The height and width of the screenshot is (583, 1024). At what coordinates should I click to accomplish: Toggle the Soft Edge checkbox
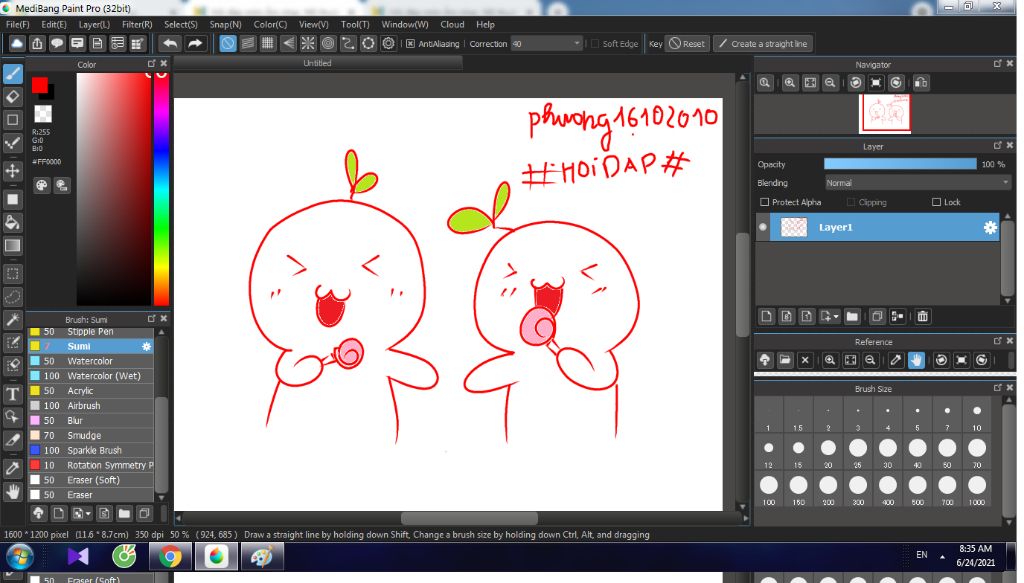tap(594, 44)
